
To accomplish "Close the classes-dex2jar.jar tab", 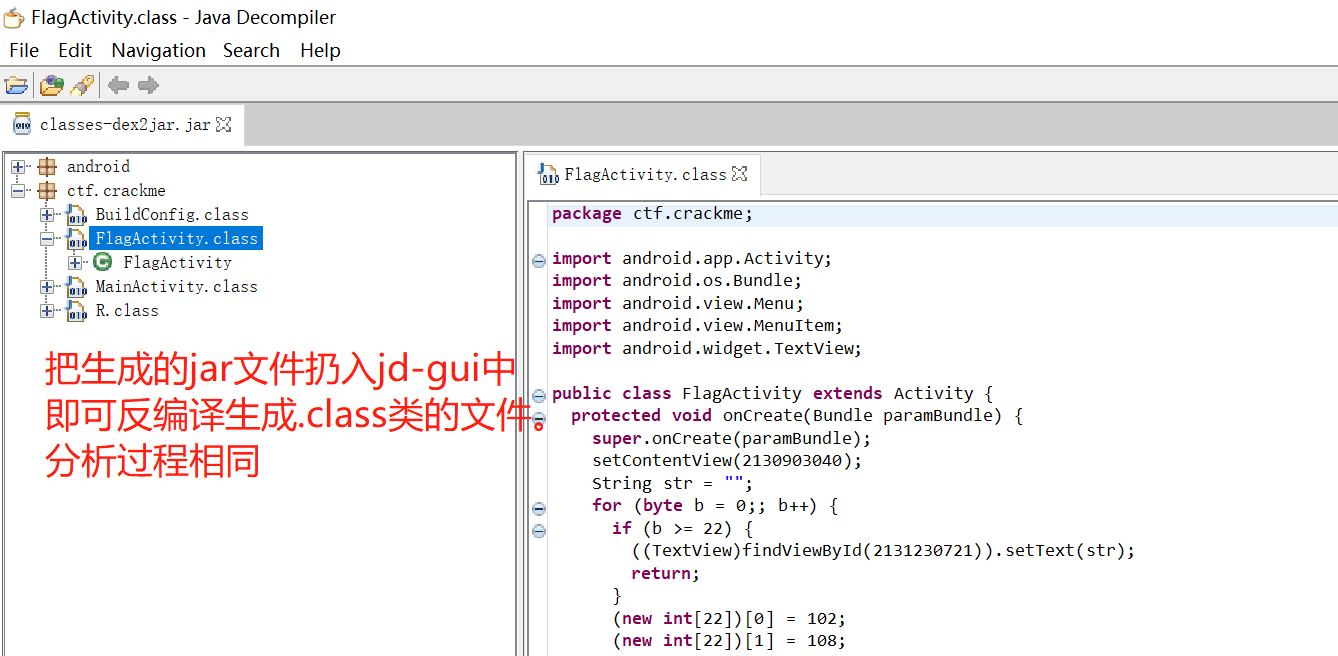I will 224,125.
